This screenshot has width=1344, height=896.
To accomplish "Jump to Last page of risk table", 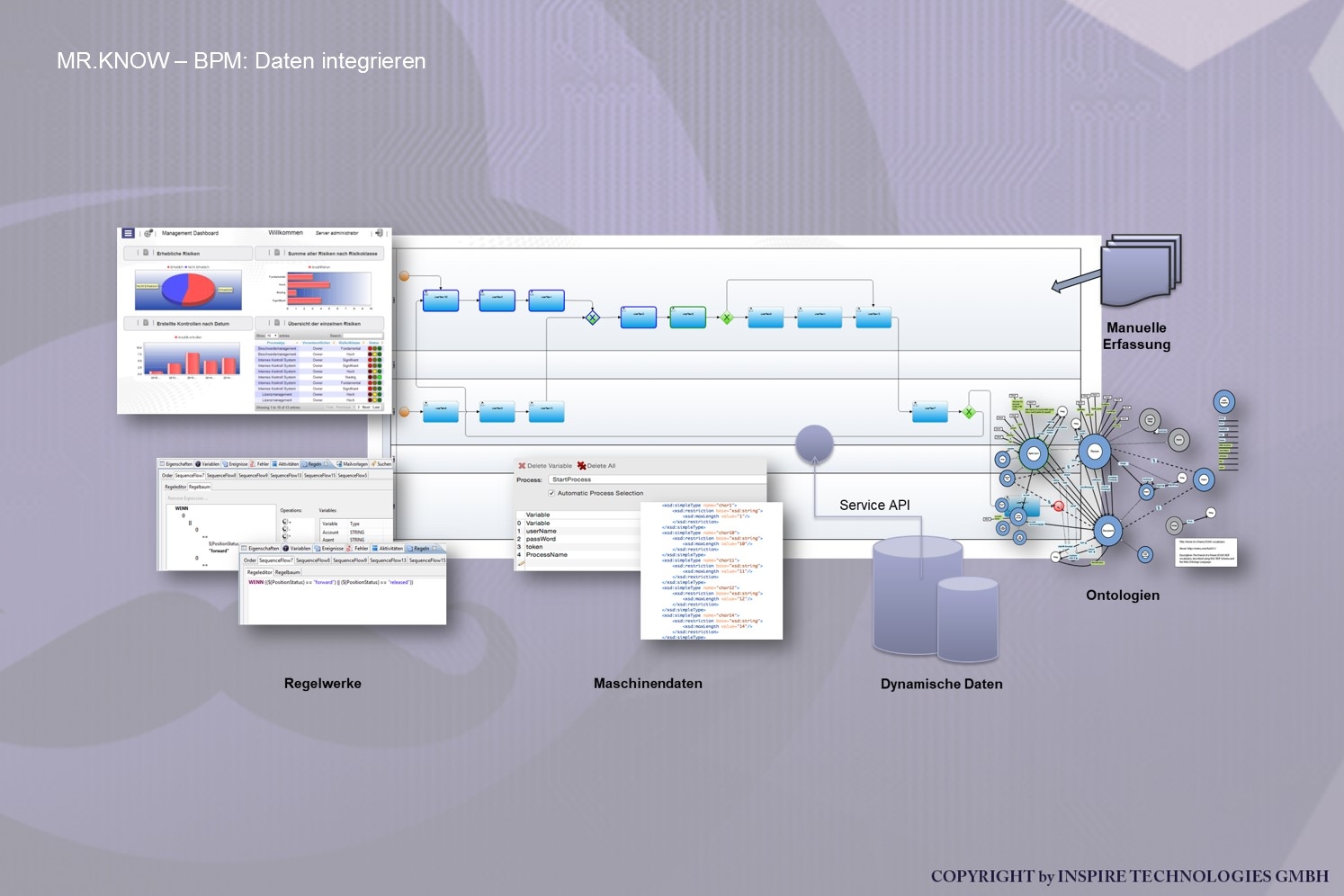I will (x=376, y=407).
